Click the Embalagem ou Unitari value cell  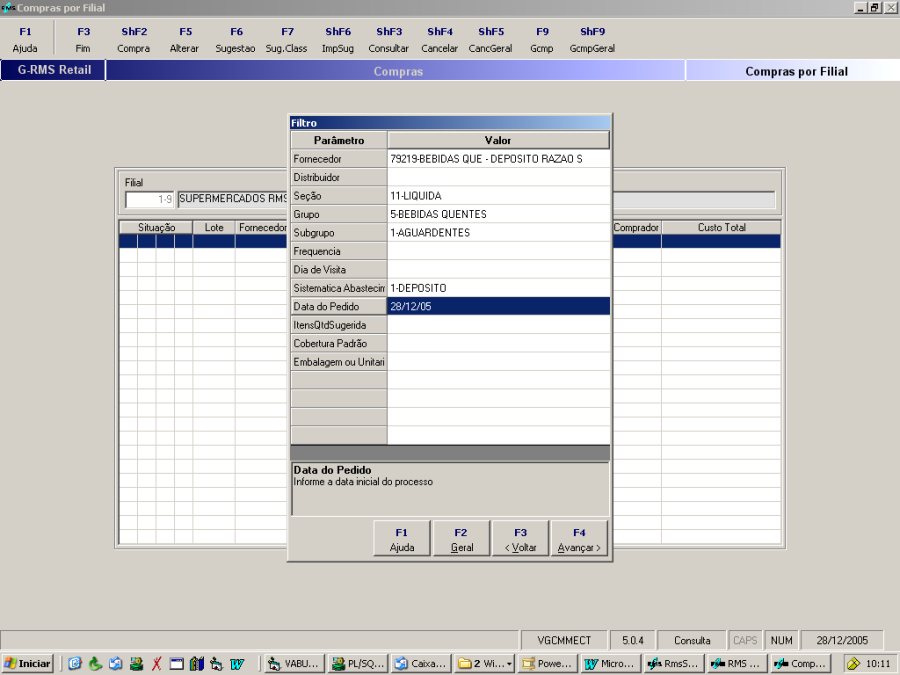pyautogui.click(x=498, y=362)
